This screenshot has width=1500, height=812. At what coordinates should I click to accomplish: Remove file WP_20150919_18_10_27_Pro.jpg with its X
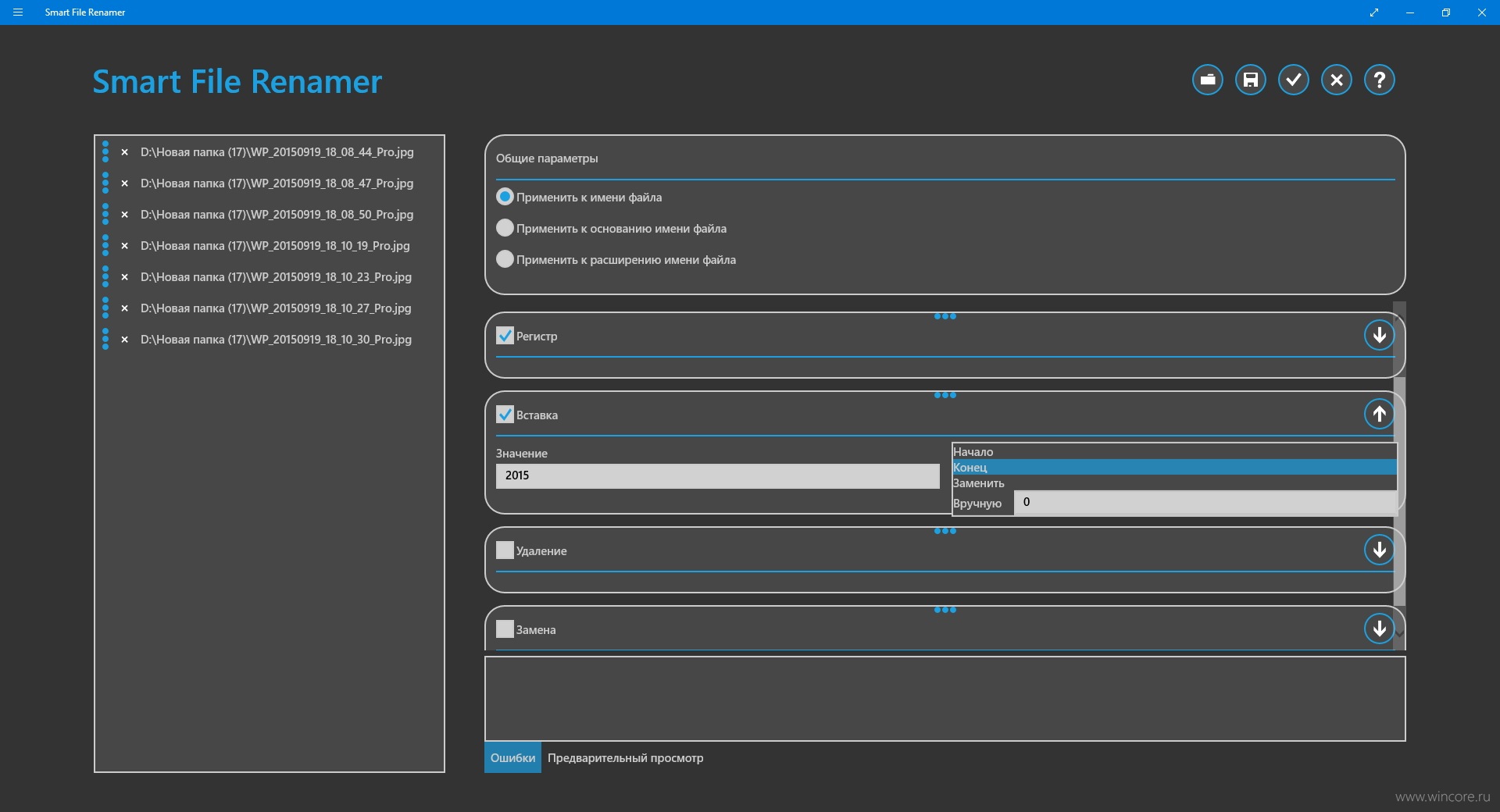[x=124, y=308]
